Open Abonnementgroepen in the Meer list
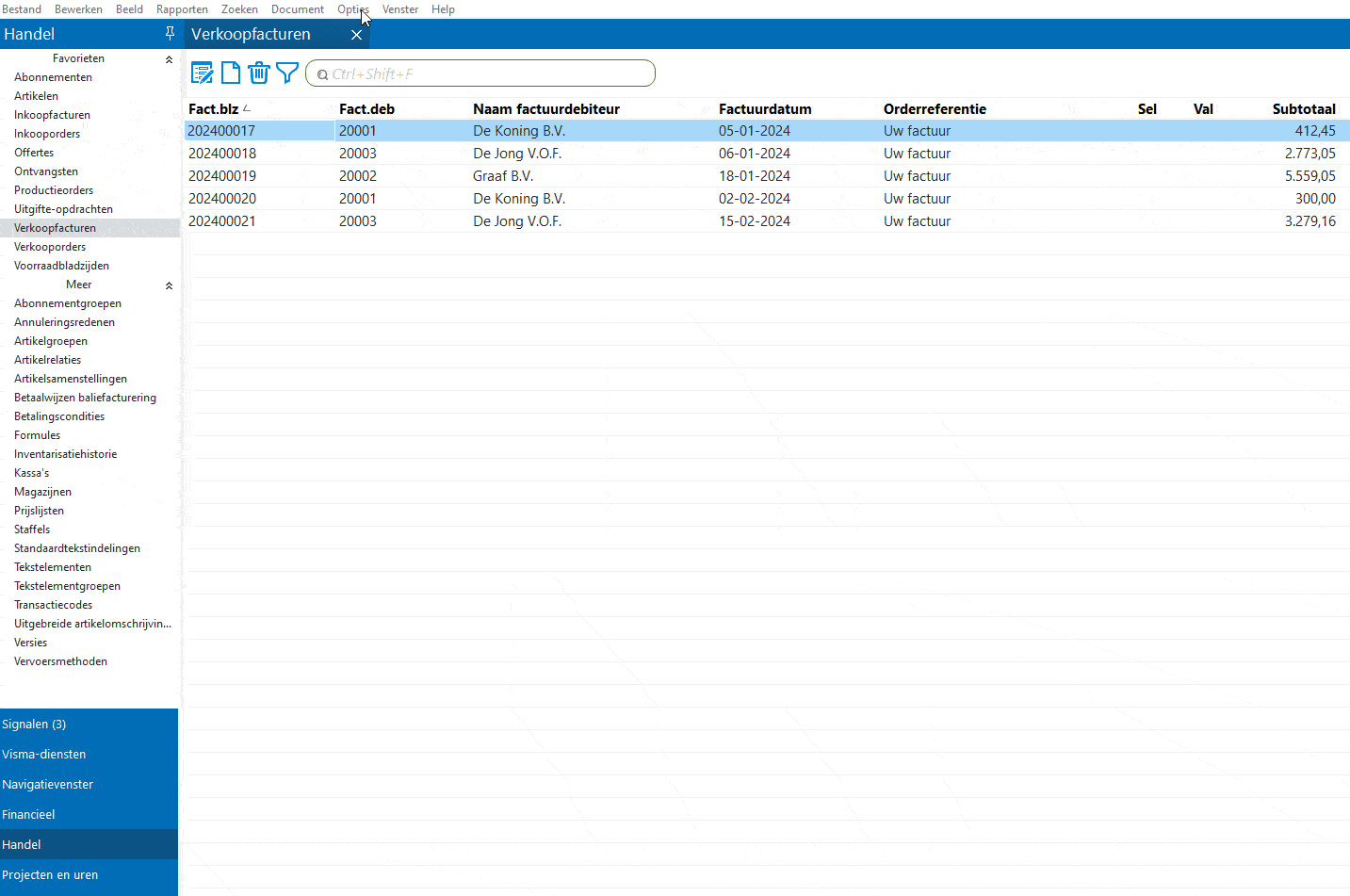The width and height of the screenshot is (1350, 896). click(68, 303)
